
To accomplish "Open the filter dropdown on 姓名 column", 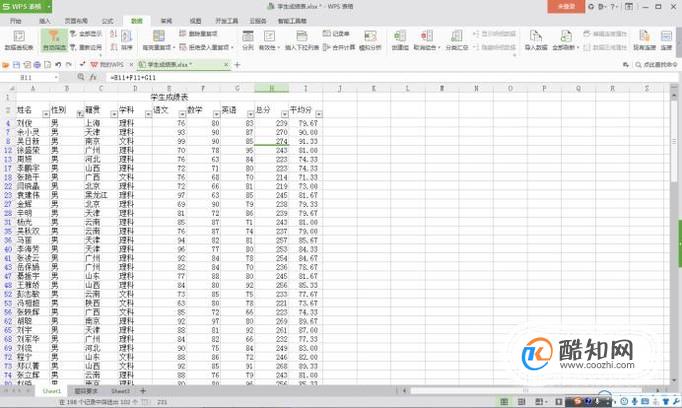I will point(46,114).
